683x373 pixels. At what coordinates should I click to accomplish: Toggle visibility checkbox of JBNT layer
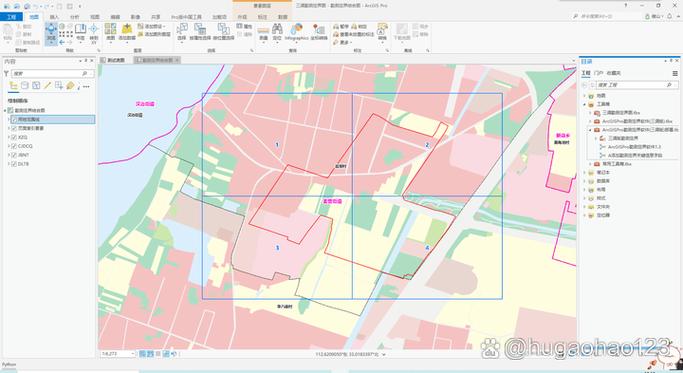point(14,155)
